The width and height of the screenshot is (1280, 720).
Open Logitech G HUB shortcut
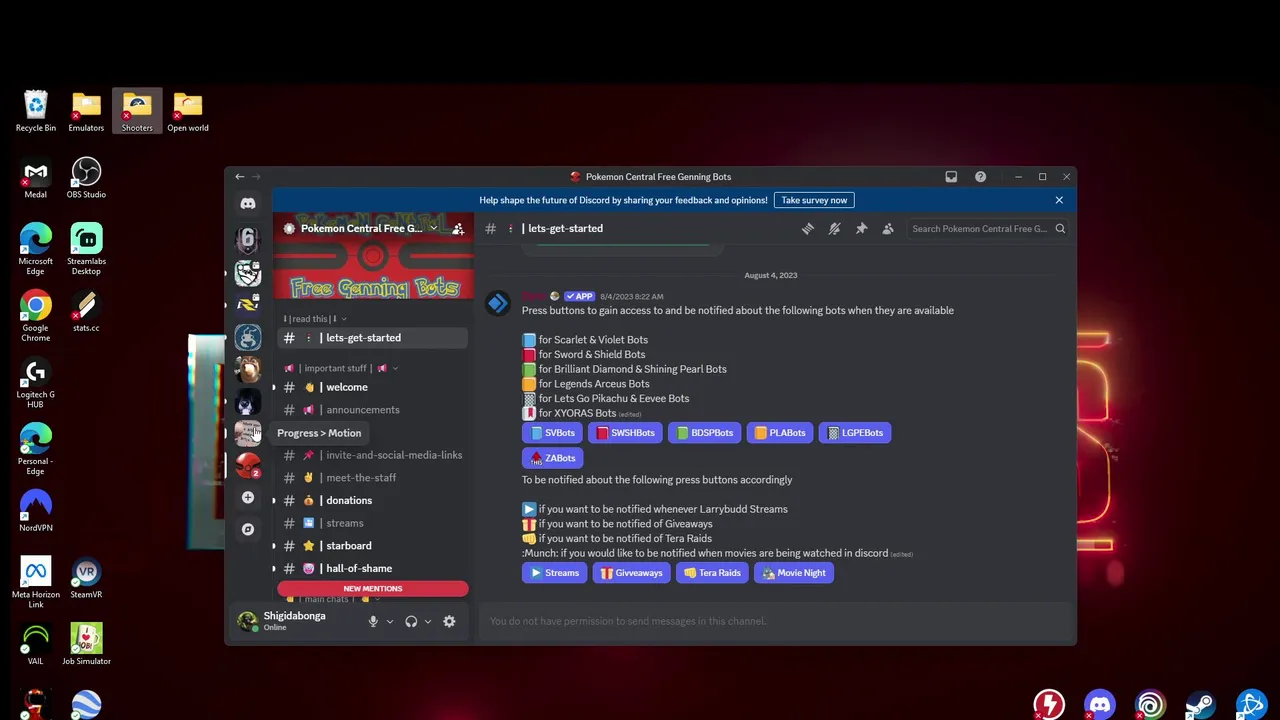(x=35, y=383)
